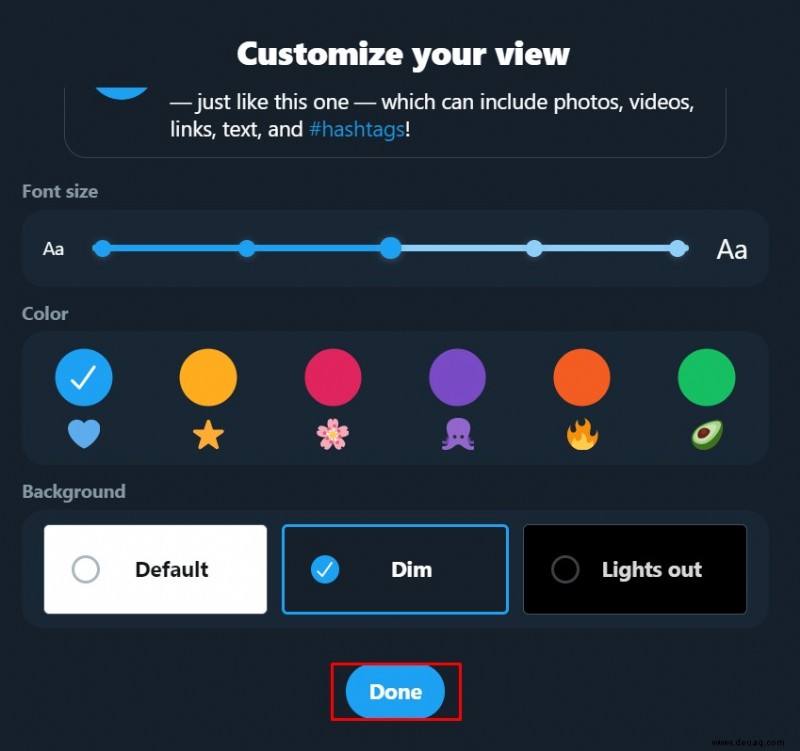800x751 pixels.
Task: Choose the cherry blossom emoji icon
Action: 333,434
